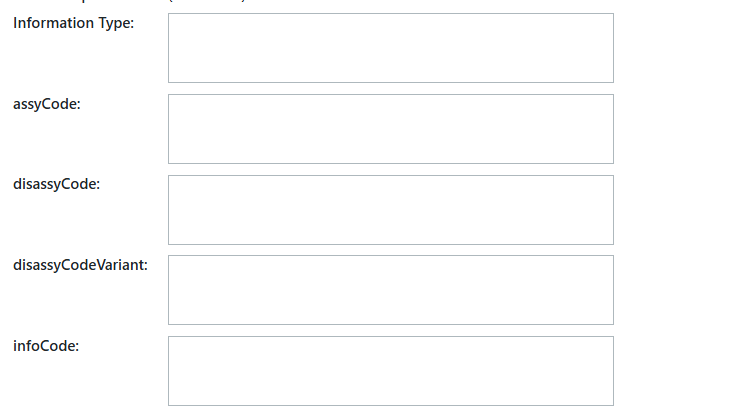Select the disassyCodeVariant input box
This screenshot has height=414, width=729.
tap(390, 290)
